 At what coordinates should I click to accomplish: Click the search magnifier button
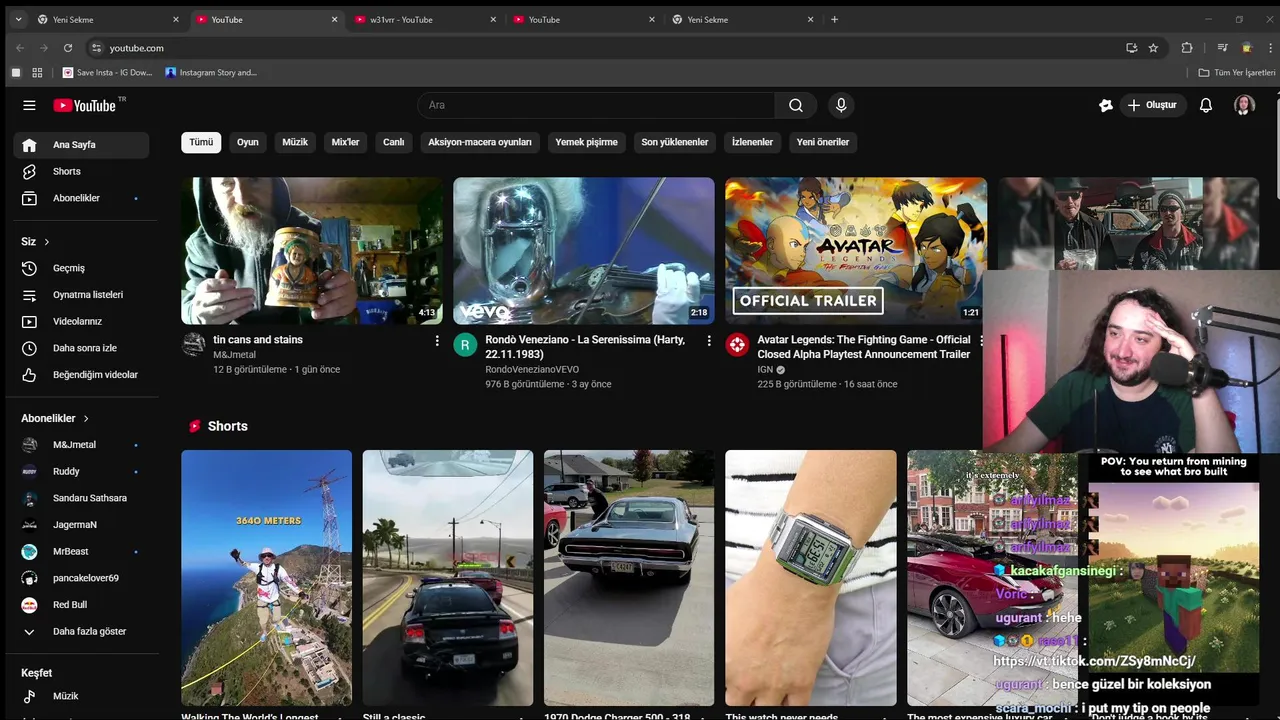tap(795, 105)
